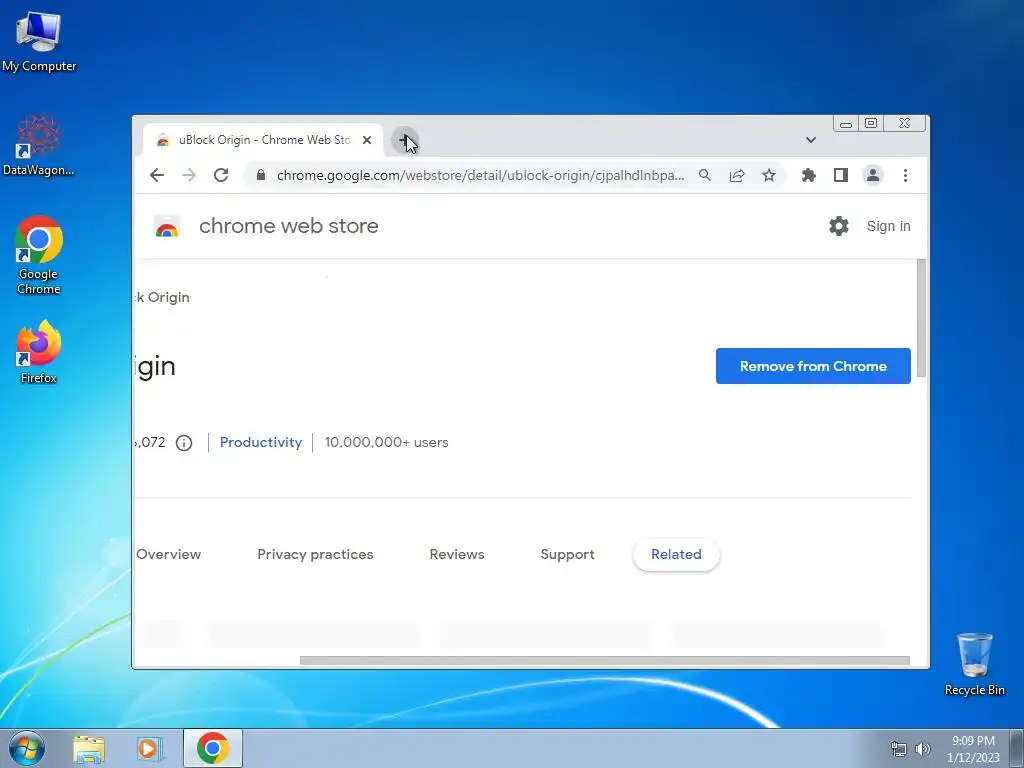Click the 10,000,000+ users text
Viewport: 1024px width, 768px height.
pos(386,442)
